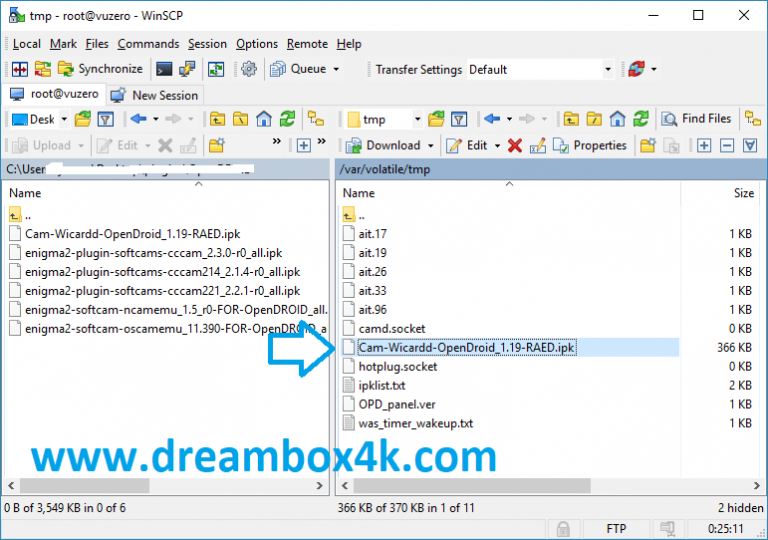Expand the Download dropdown arrow
The image size is (768, 540).
click(x=431, y=146)
